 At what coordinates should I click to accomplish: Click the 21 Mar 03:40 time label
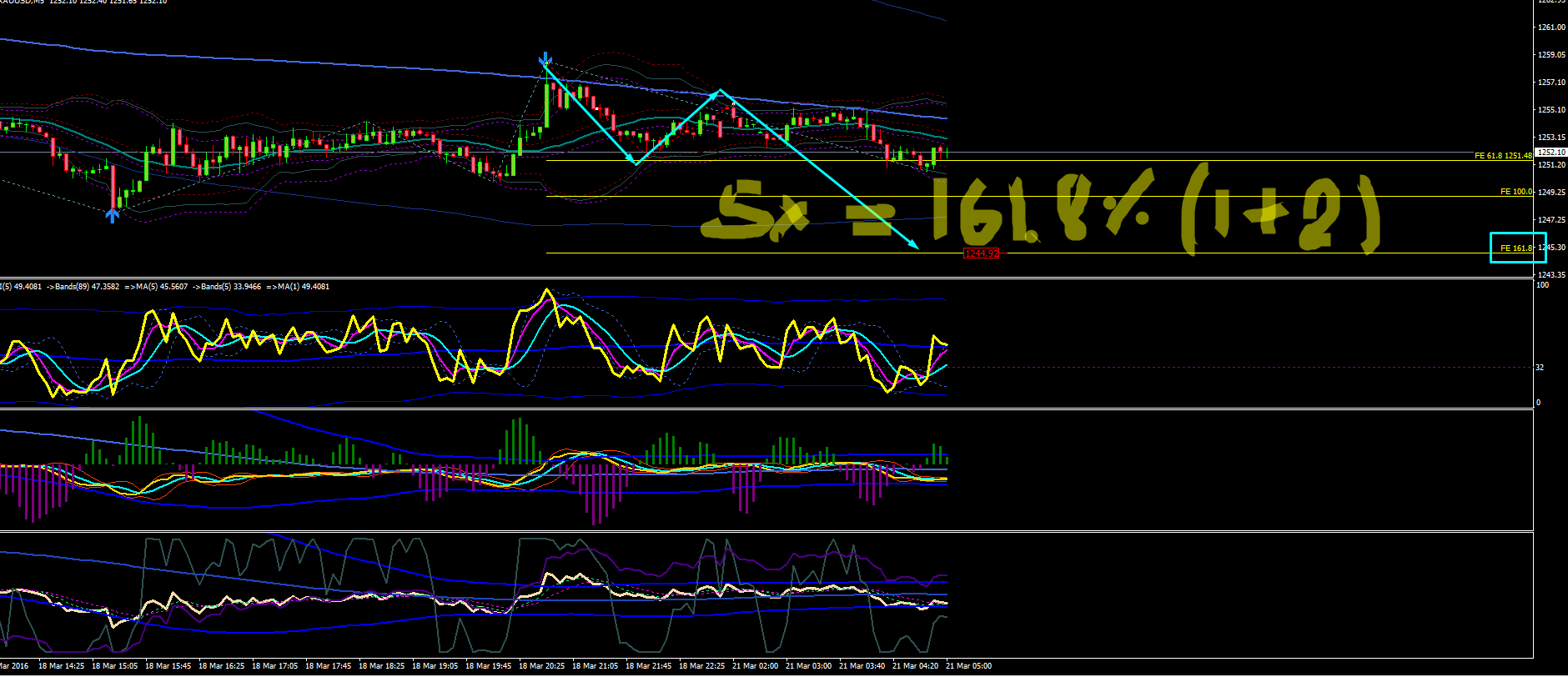point(862,666)
